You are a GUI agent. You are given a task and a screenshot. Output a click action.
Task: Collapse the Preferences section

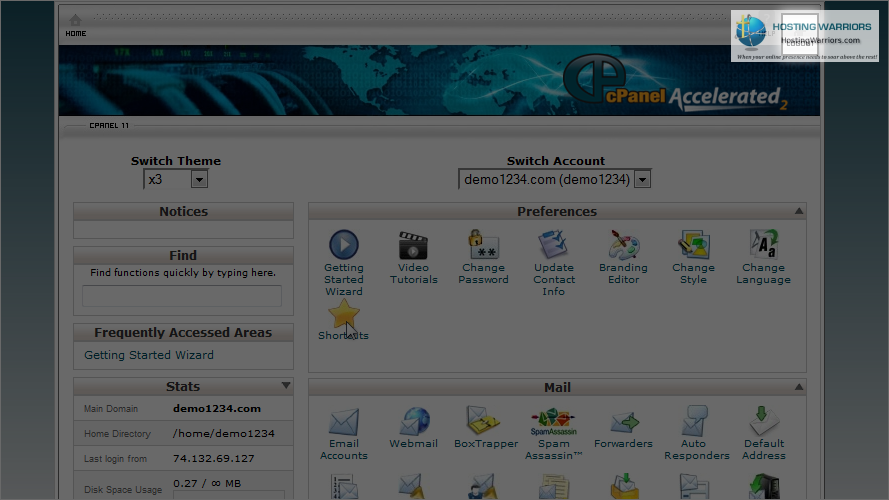(x=799, y=211)
